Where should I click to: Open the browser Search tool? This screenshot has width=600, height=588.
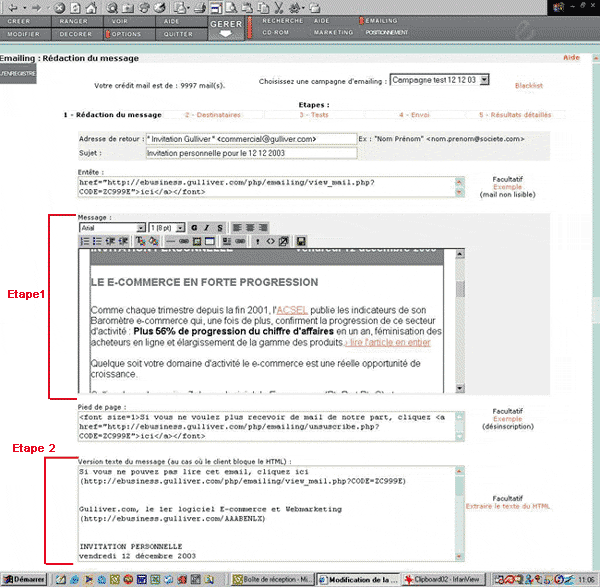click(112, 7)
